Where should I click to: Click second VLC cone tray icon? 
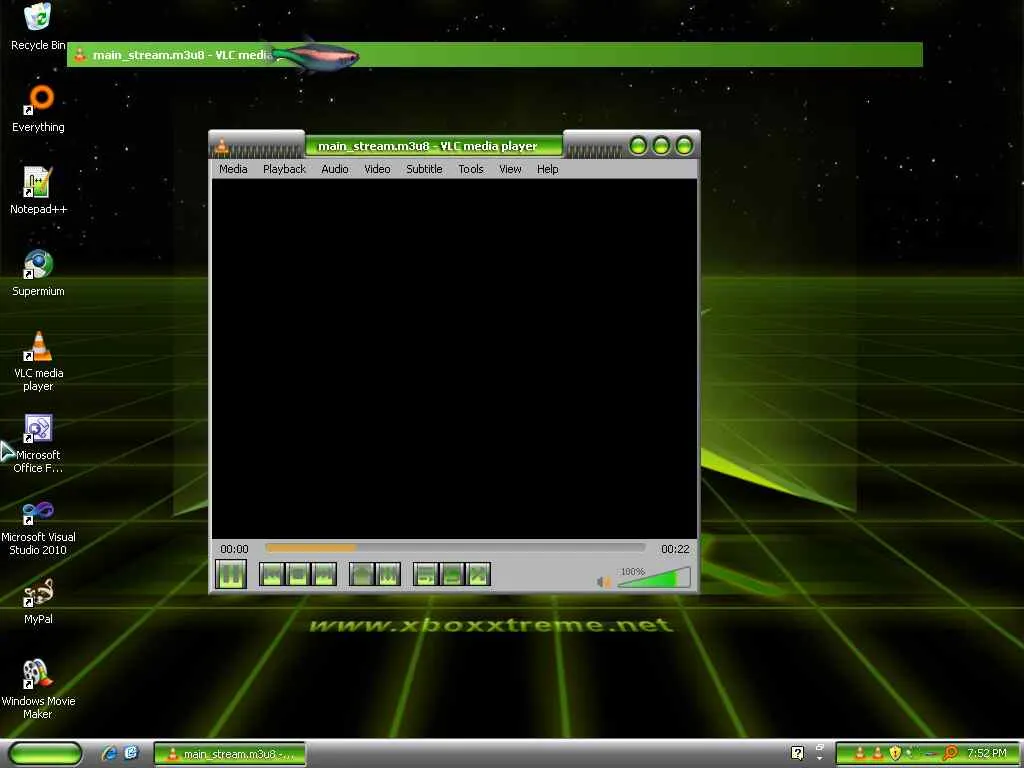click(878, 754)
